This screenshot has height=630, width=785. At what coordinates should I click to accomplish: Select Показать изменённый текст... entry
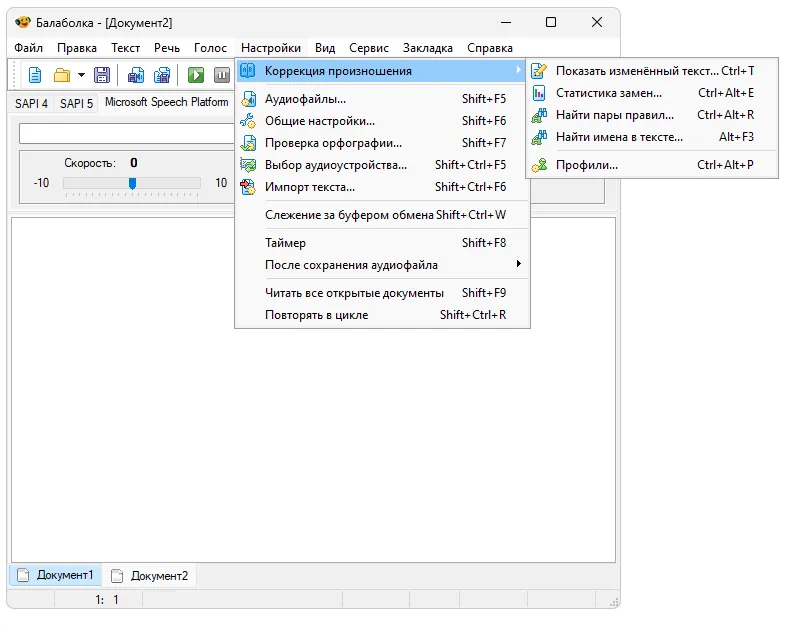(652, 71)
